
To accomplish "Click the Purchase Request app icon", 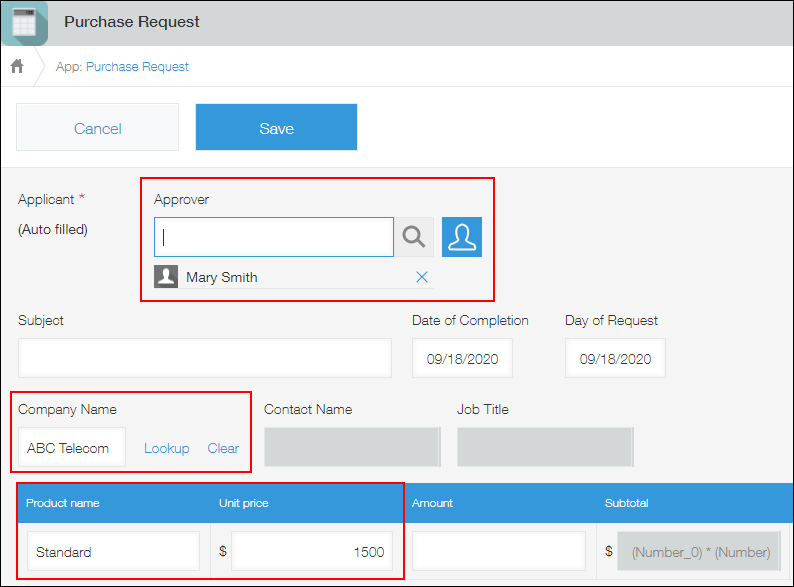I will pyautogui.click(x=24, y=22).
